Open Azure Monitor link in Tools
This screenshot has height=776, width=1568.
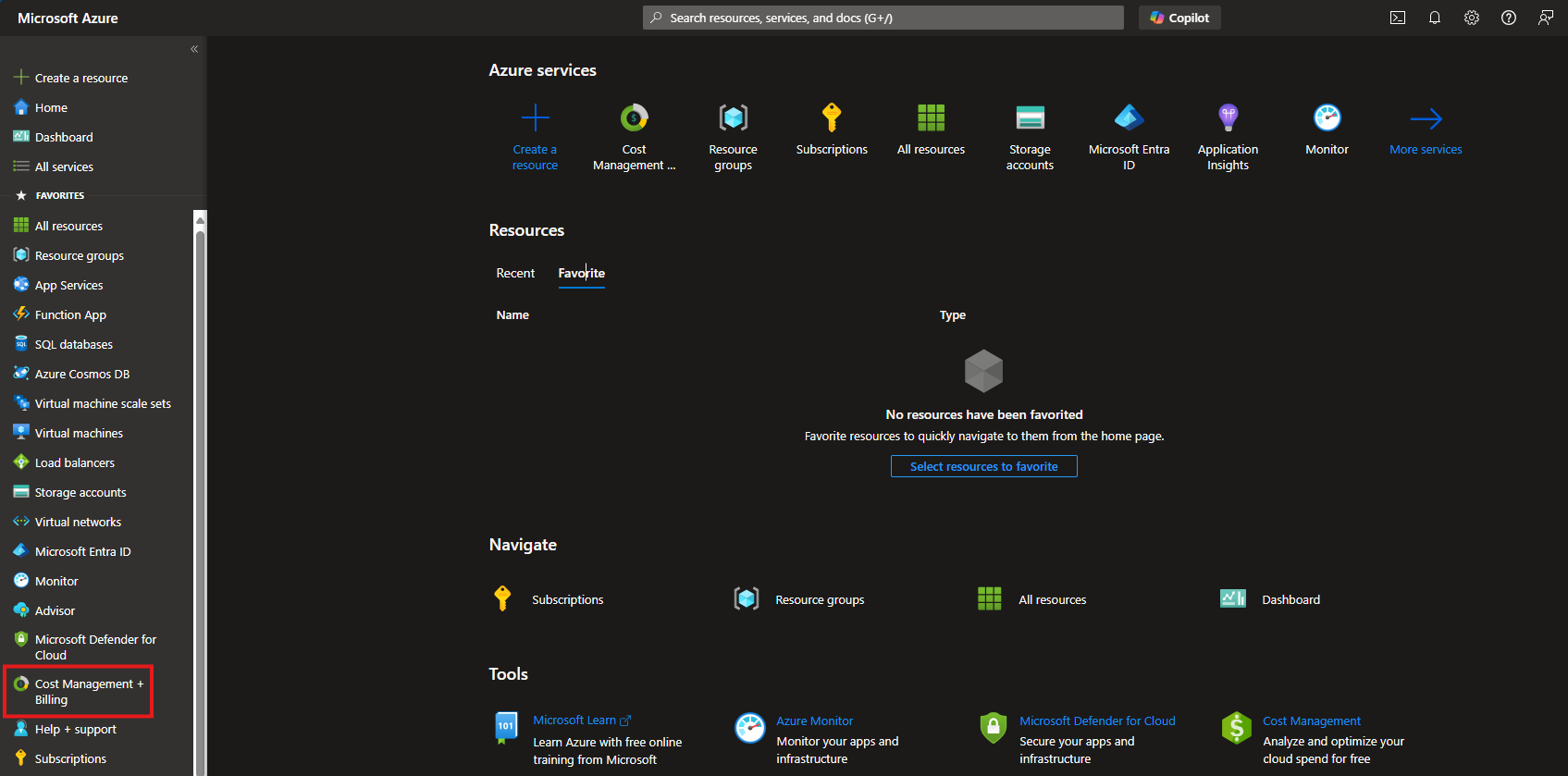(x=814, y=721)
